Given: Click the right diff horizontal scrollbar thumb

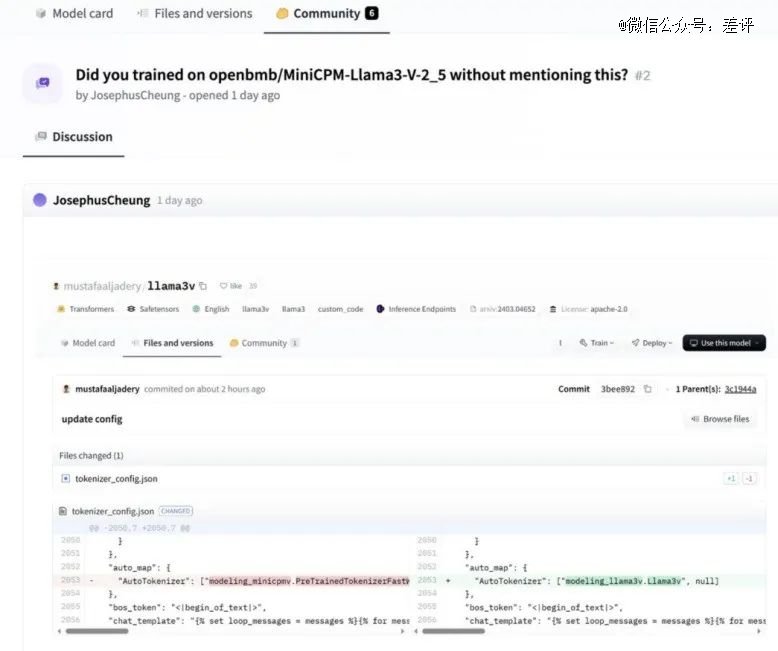Looking at the screenshot, I should pos(453,631).
